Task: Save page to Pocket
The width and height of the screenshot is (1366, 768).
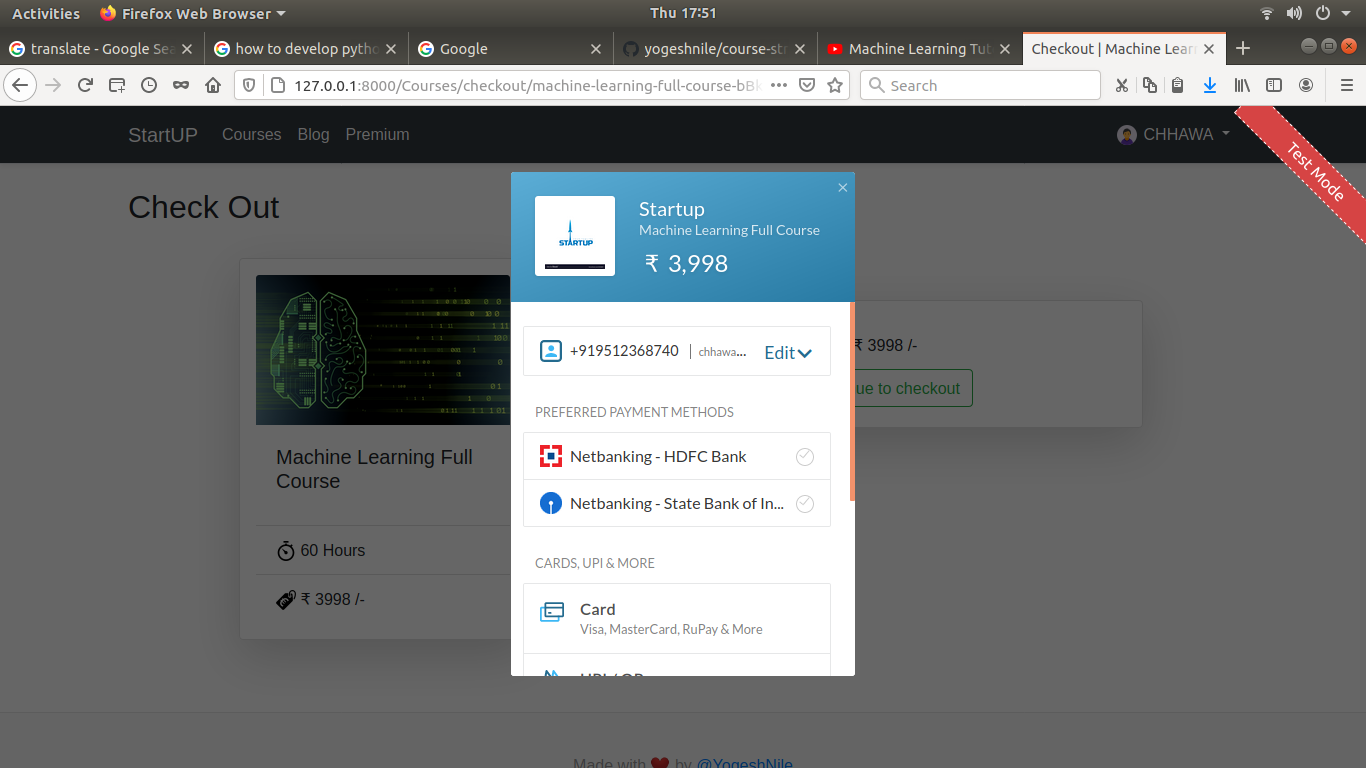Action: tap(807, 85)
